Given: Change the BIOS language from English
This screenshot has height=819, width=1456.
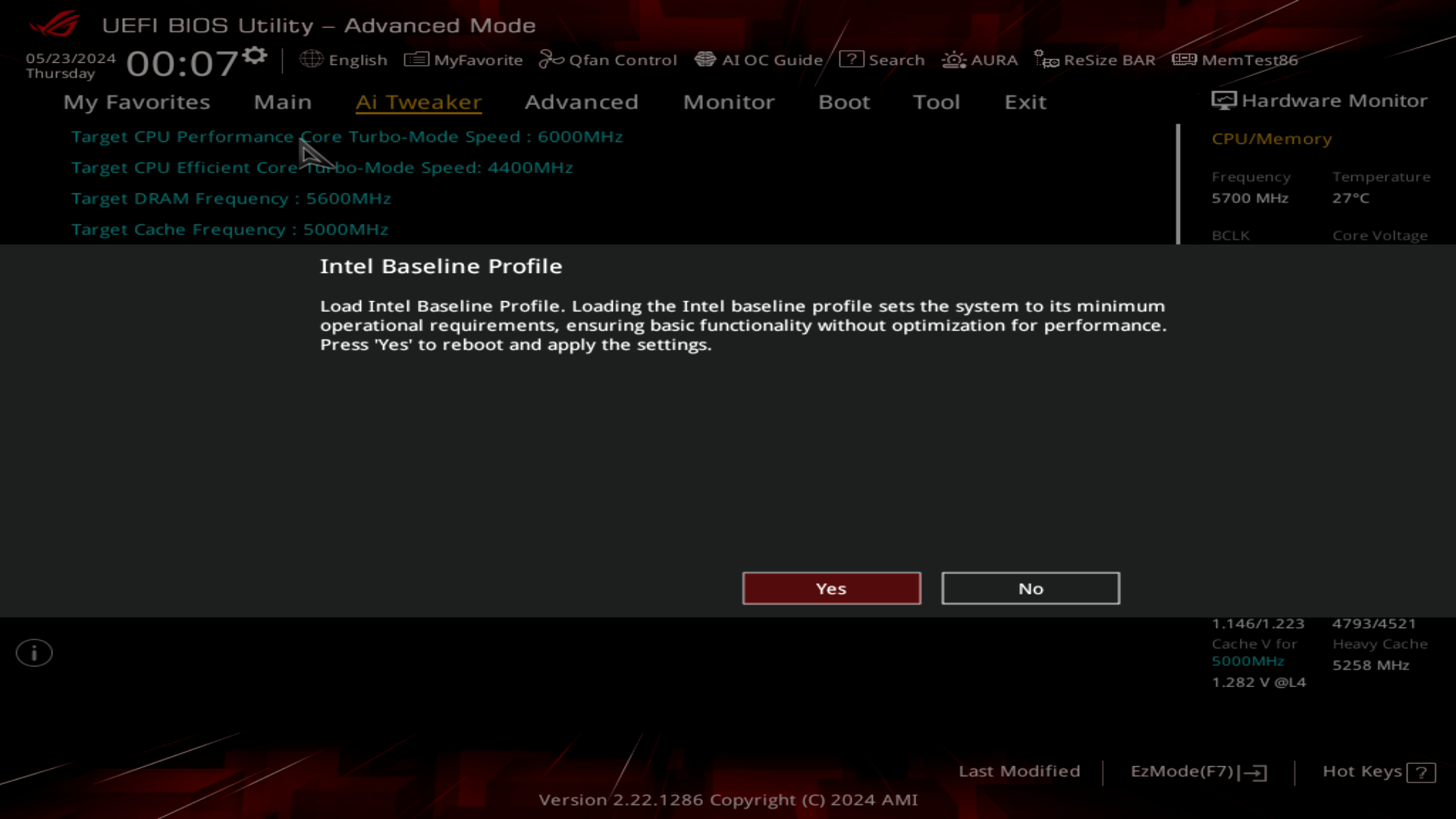Looking at the screenshot, I should (344, 60).
